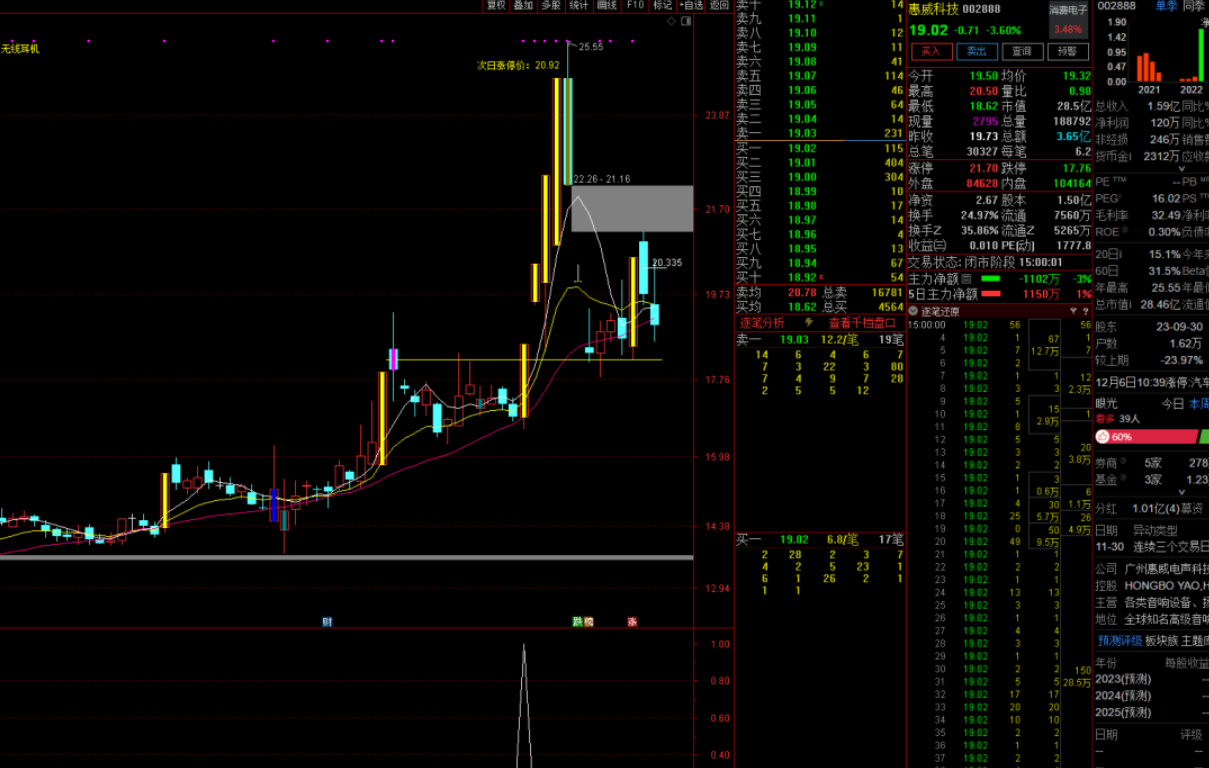
Task: Open 查看千档盘口 order book link
Action: [x=862, y=323]
